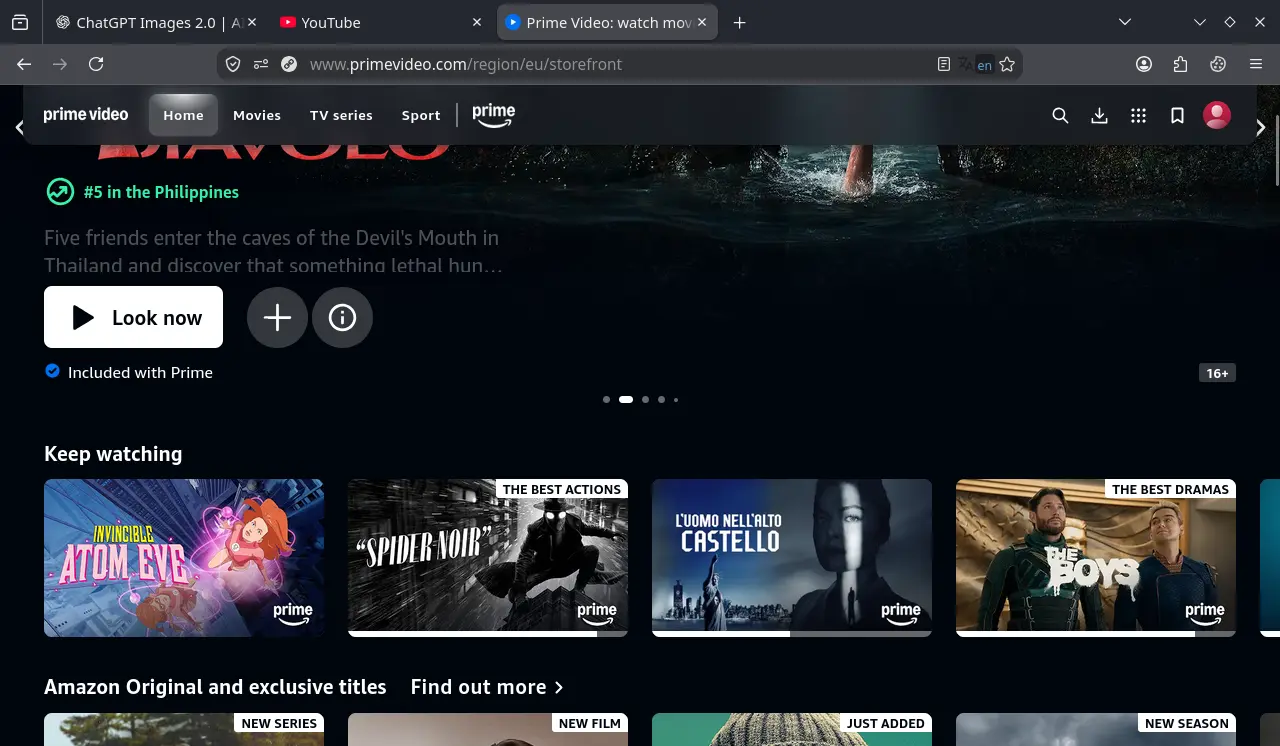Open the card tagged NEW SEASON
The height and width of the screenshot is (746, 1280).
(x=1096, y=730)
